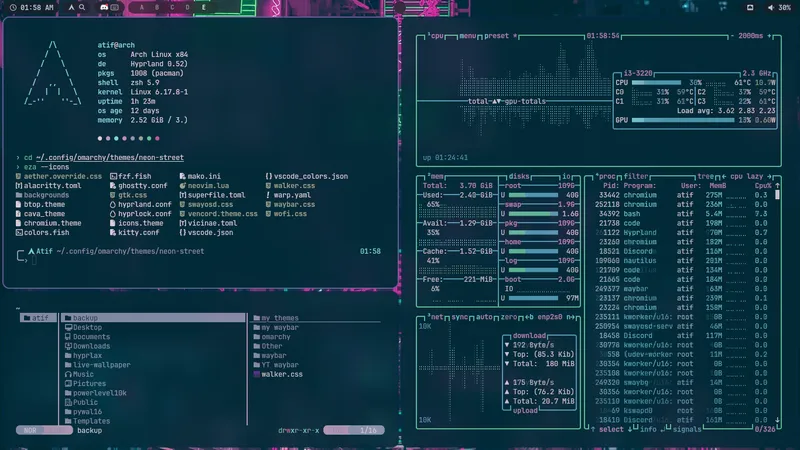Click the signals option at proc panel bottom

tap(687, 430)
